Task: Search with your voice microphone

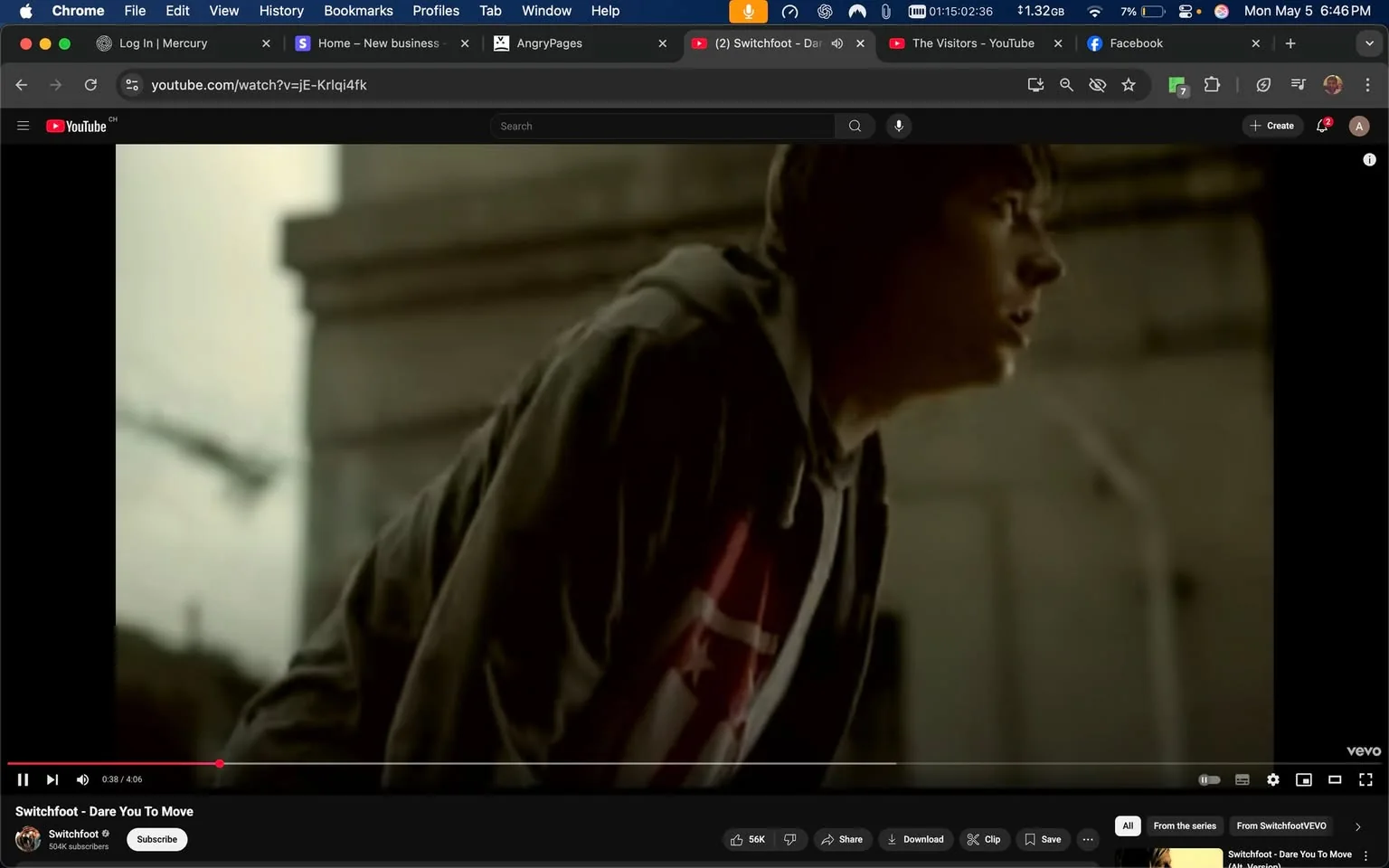Action: 899,126
